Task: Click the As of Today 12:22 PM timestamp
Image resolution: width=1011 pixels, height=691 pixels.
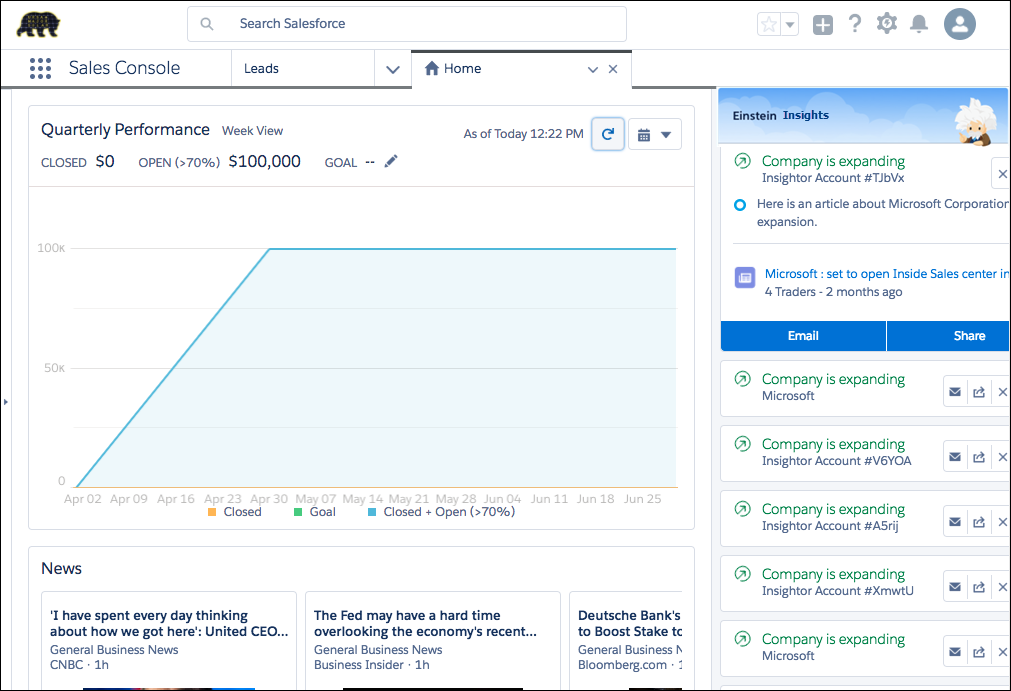Action: coord(524,134)
